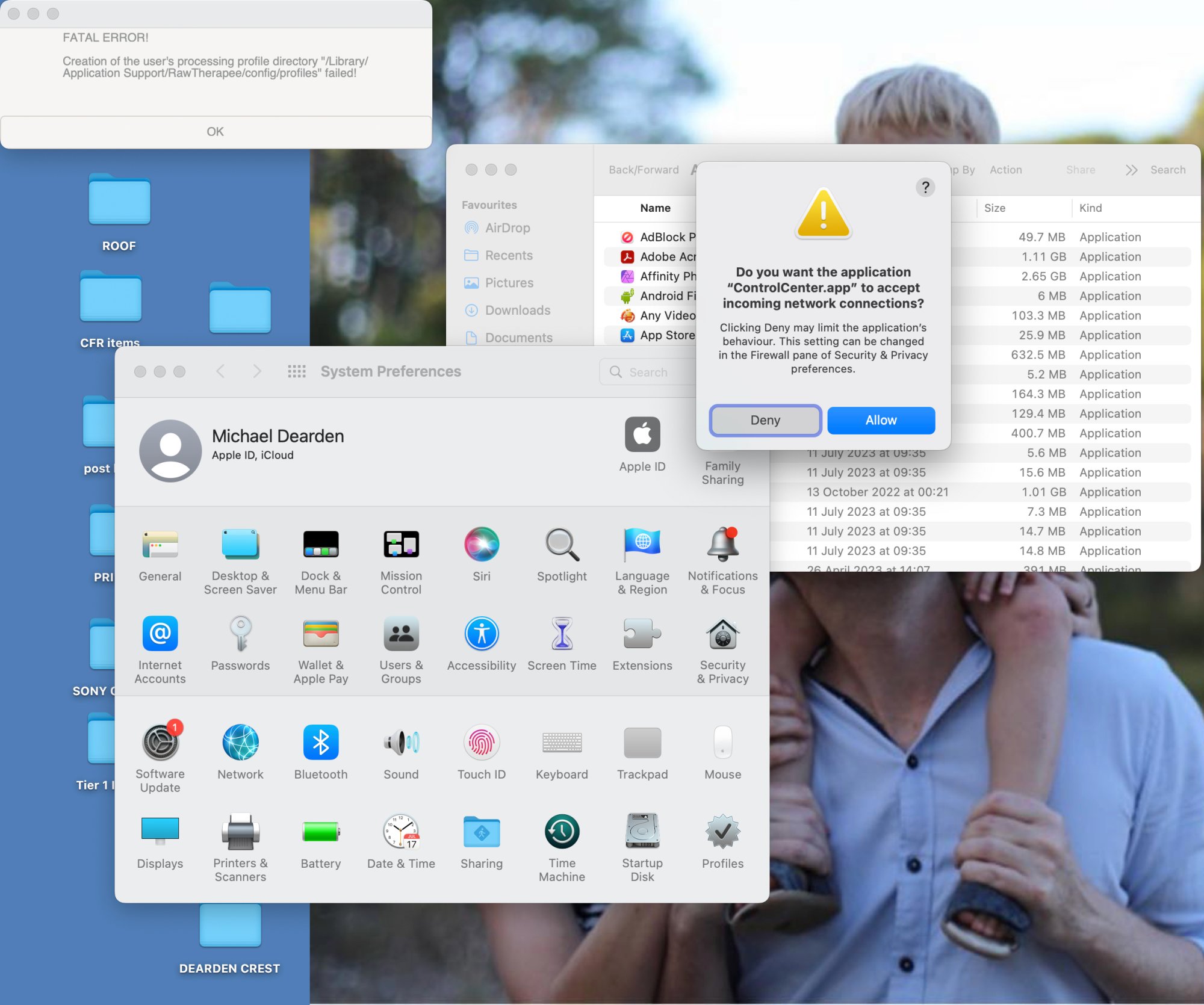Open Mission Control preferences
Viewport: 1204px width, 1005px height.
pyautogui.click(x=401, y=545)
